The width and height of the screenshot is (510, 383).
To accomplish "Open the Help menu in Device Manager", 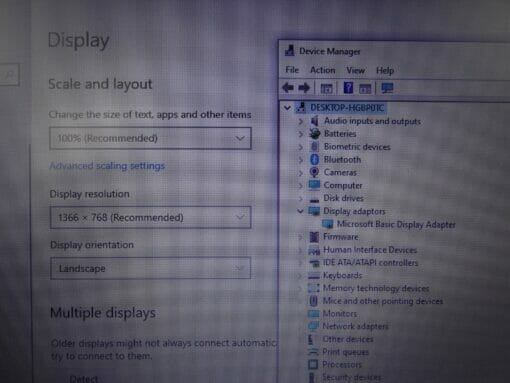I will coord(385,70).
